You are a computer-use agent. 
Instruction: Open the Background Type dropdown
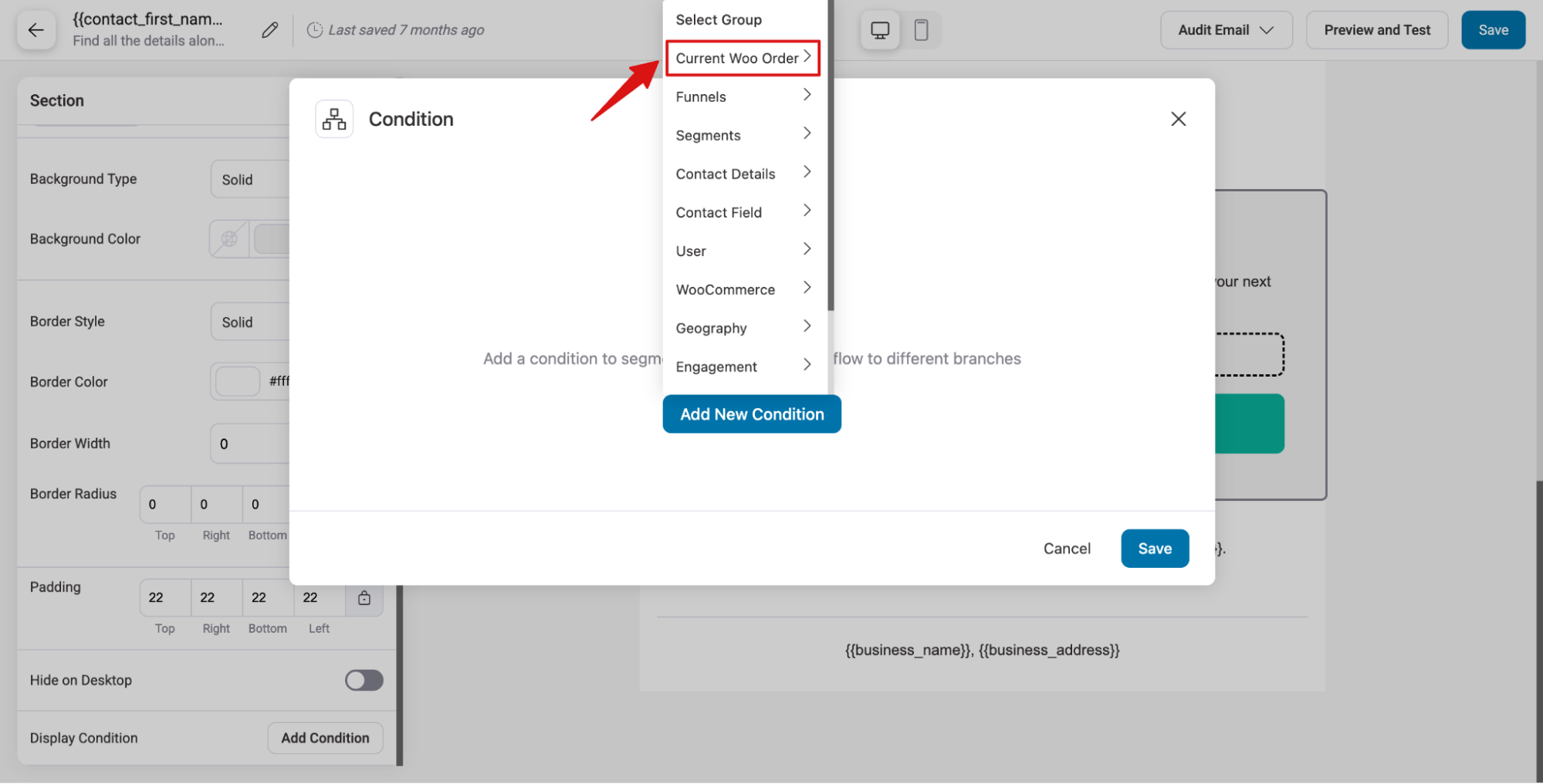[x=251, y=180]
